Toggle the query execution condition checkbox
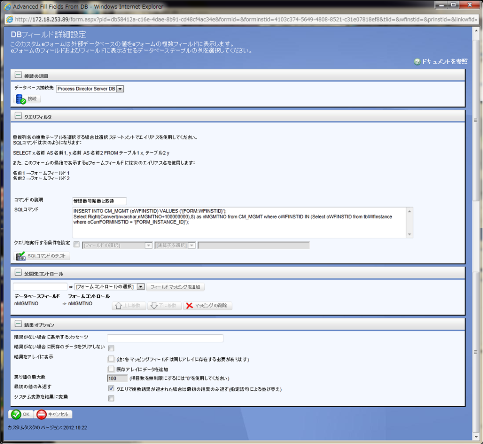The height and width of the screenshot is (444, 483). (77, 244)
